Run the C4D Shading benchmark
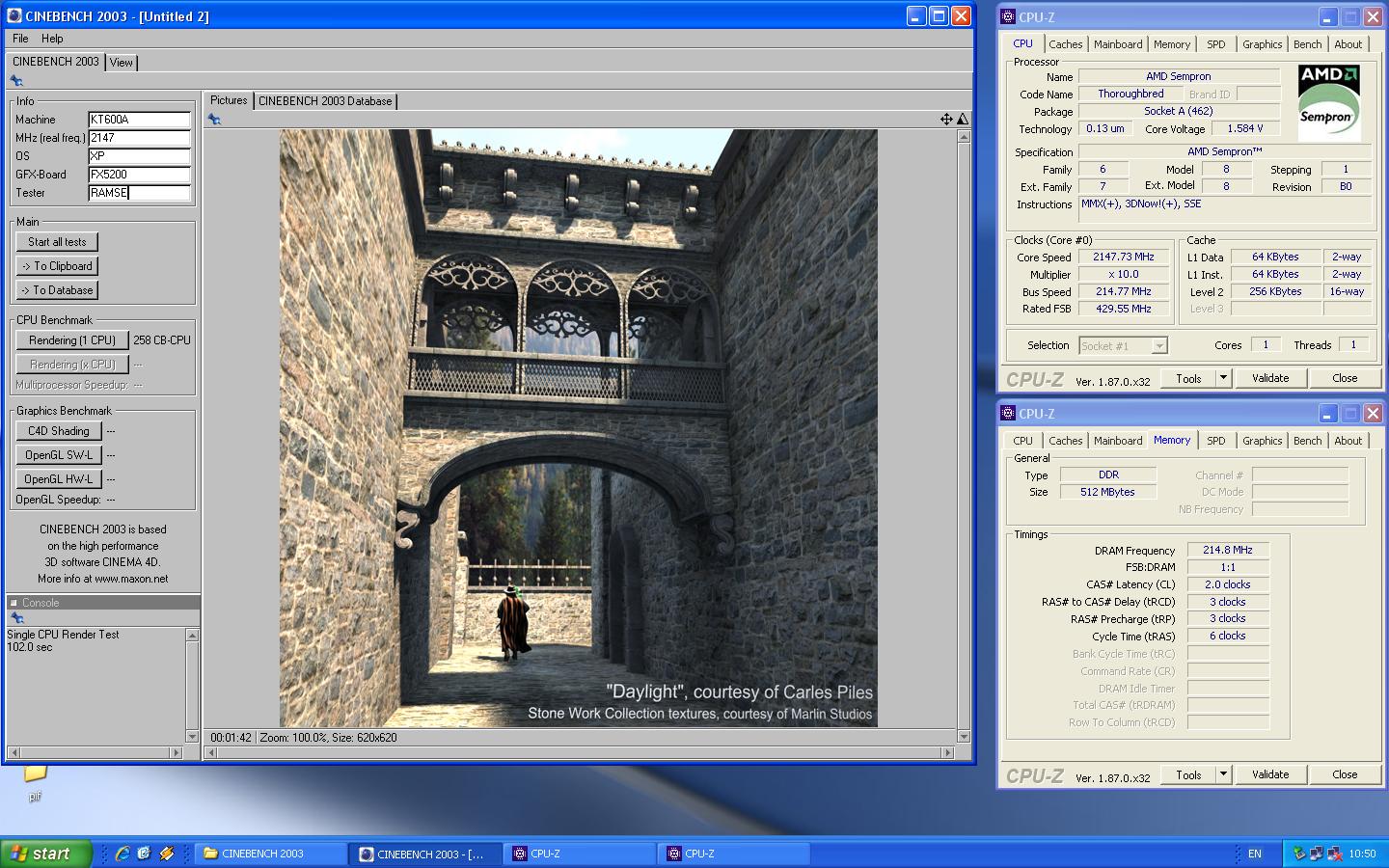This screenshot has width=1389, height=868. coord(59,431)
